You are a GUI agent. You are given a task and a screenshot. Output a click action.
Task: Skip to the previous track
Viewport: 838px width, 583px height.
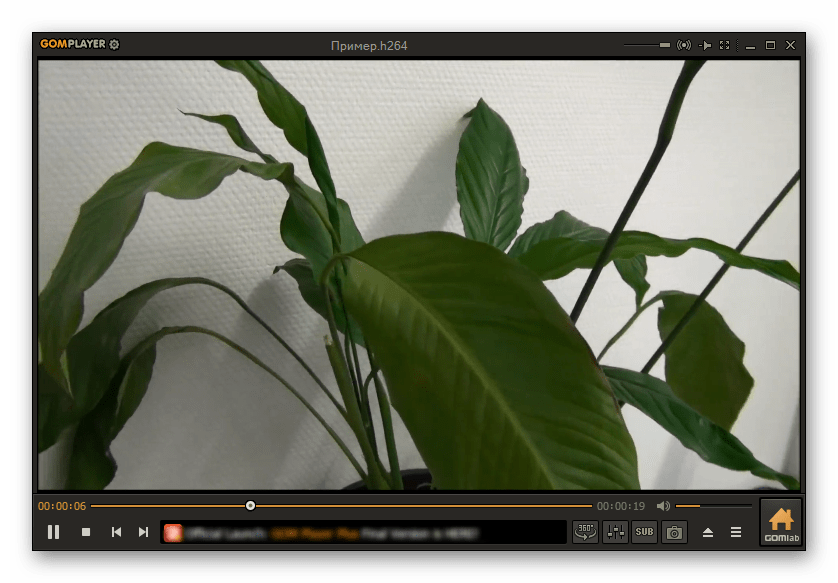click(x=116, y=532)
